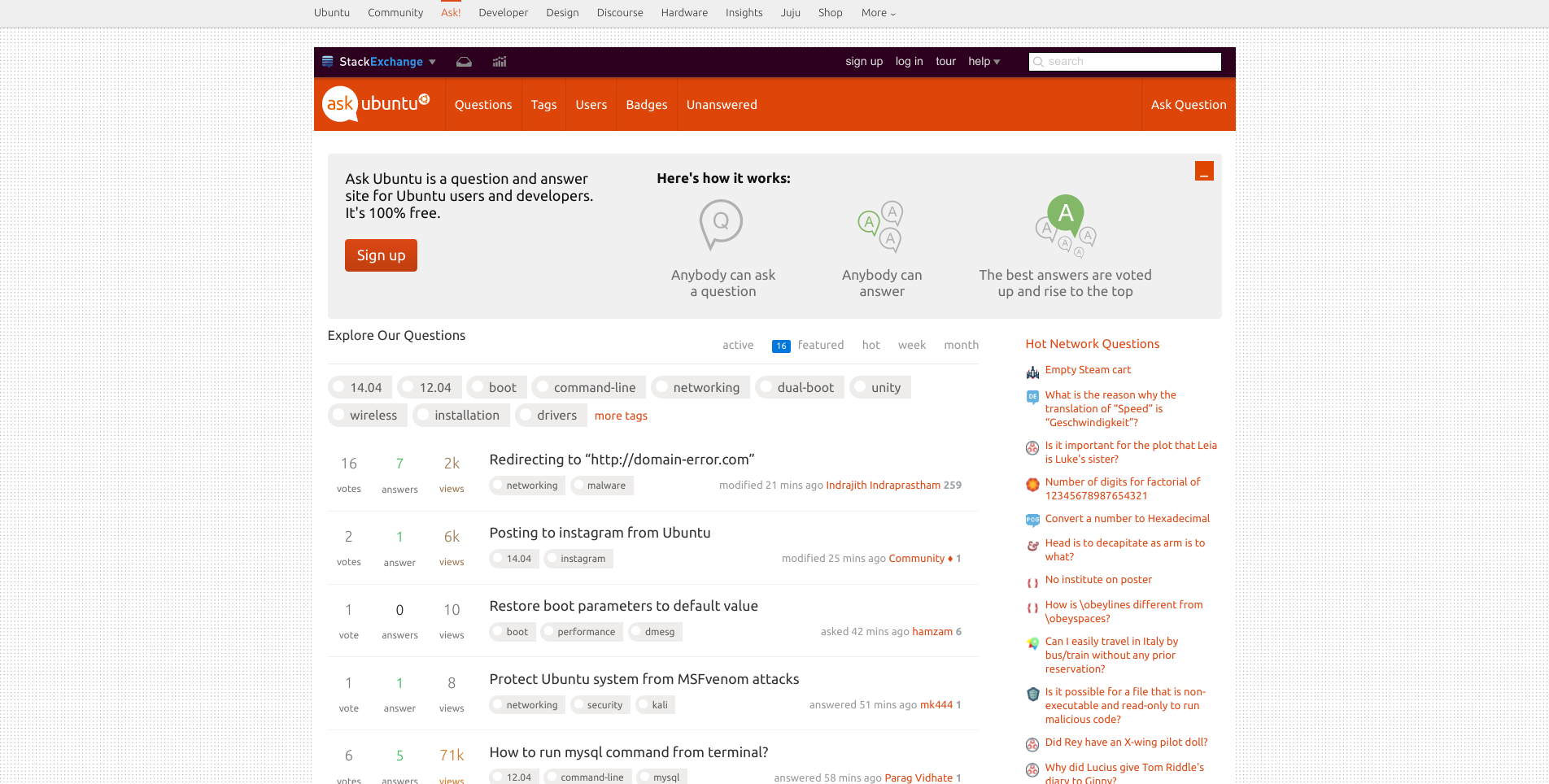Click the 'more tags' link
The width and height of the screenshot is (1549, 784).
pyautogui.click(x=621, y=416)
